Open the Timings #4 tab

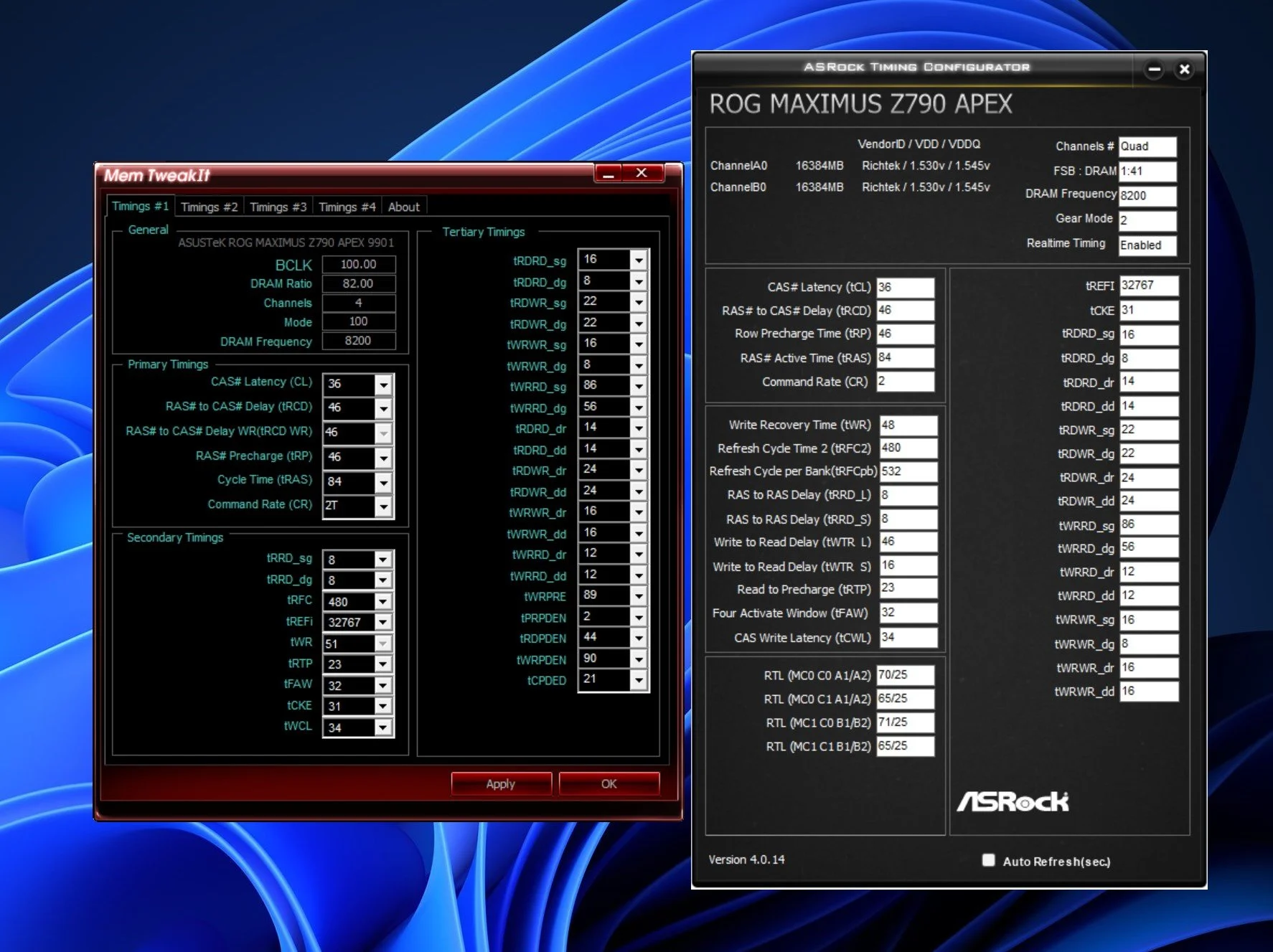[x=347, y=207]
